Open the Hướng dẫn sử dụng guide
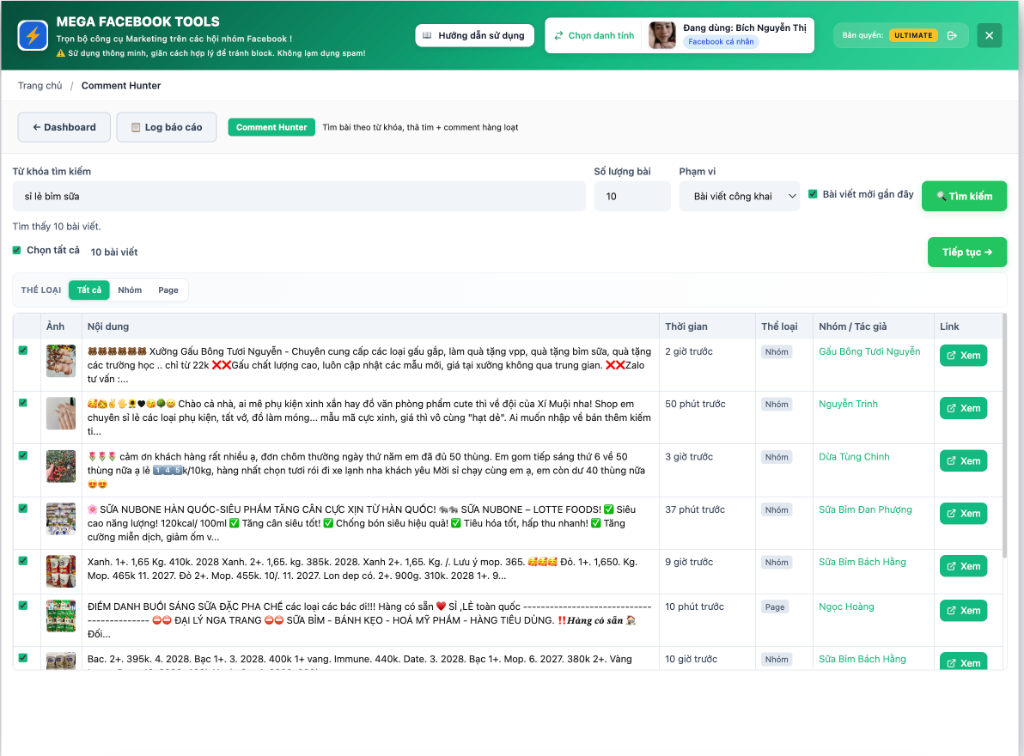The image size is (1024, 756). tap(474, 35)
